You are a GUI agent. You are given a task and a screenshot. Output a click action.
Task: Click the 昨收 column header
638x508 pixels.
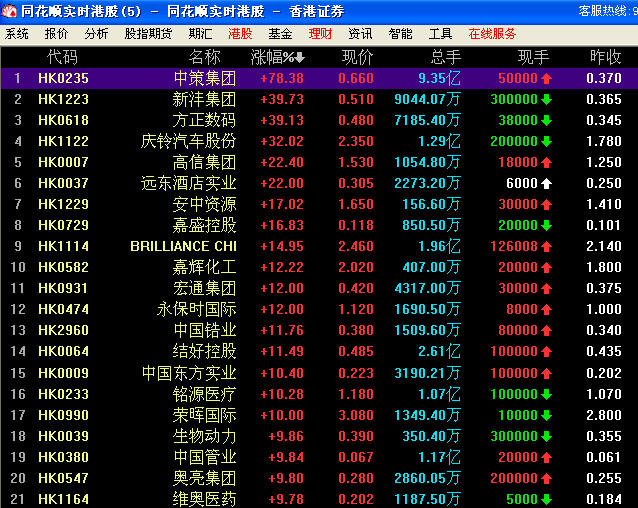pos(605,57)
